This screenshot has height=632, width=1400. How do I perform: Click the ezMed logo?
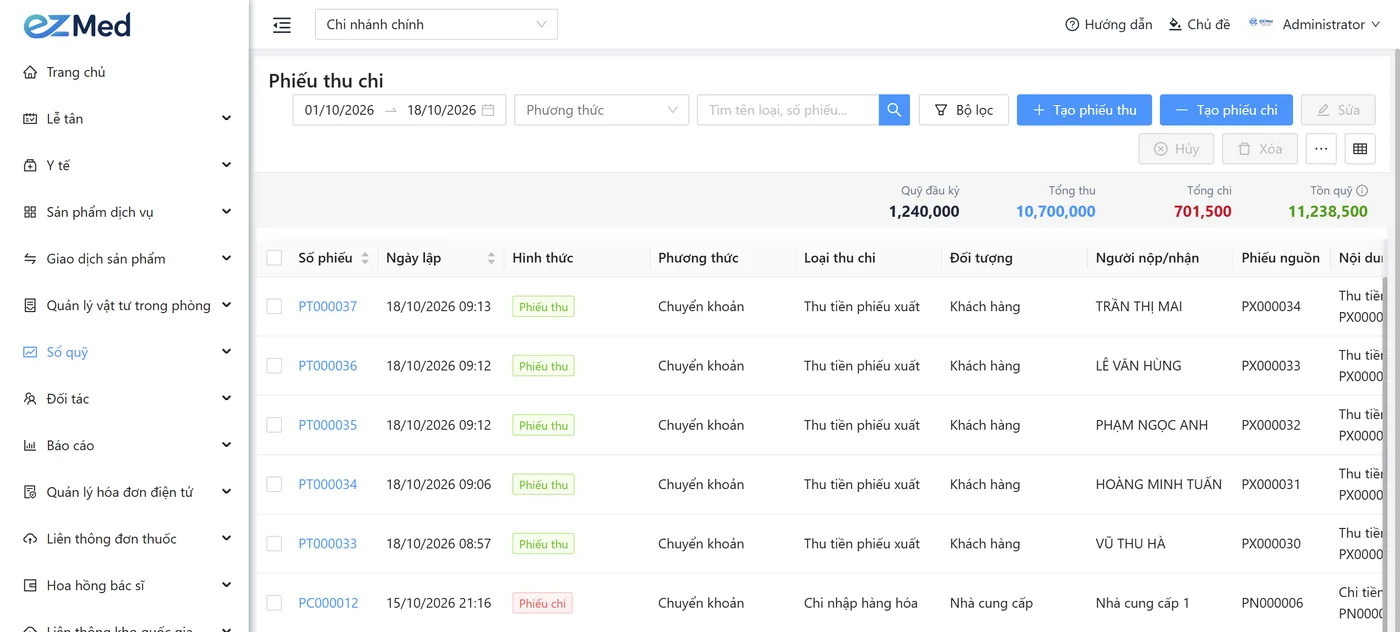[77, 25]
